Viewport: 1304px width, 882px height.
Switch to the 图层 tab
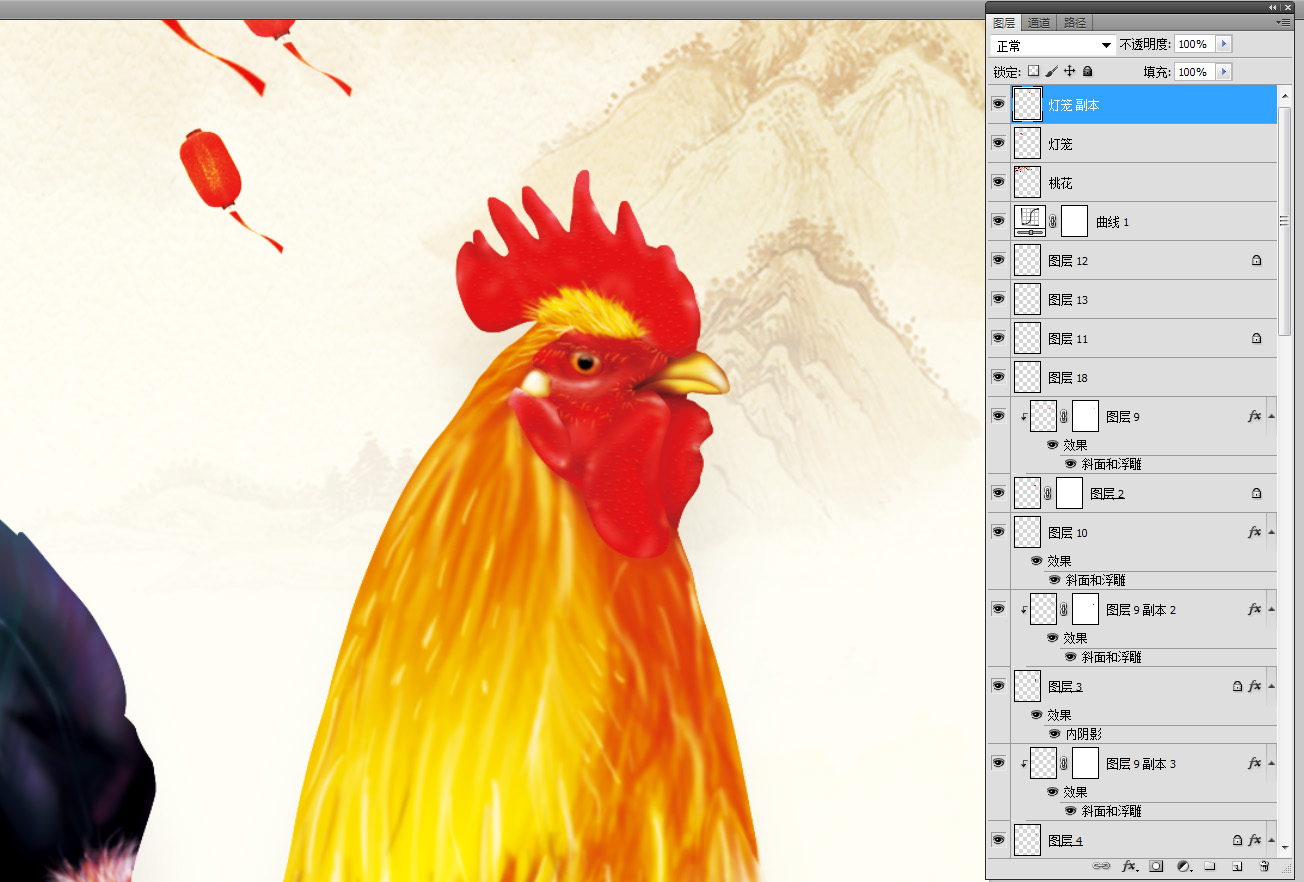point(1004,22)
